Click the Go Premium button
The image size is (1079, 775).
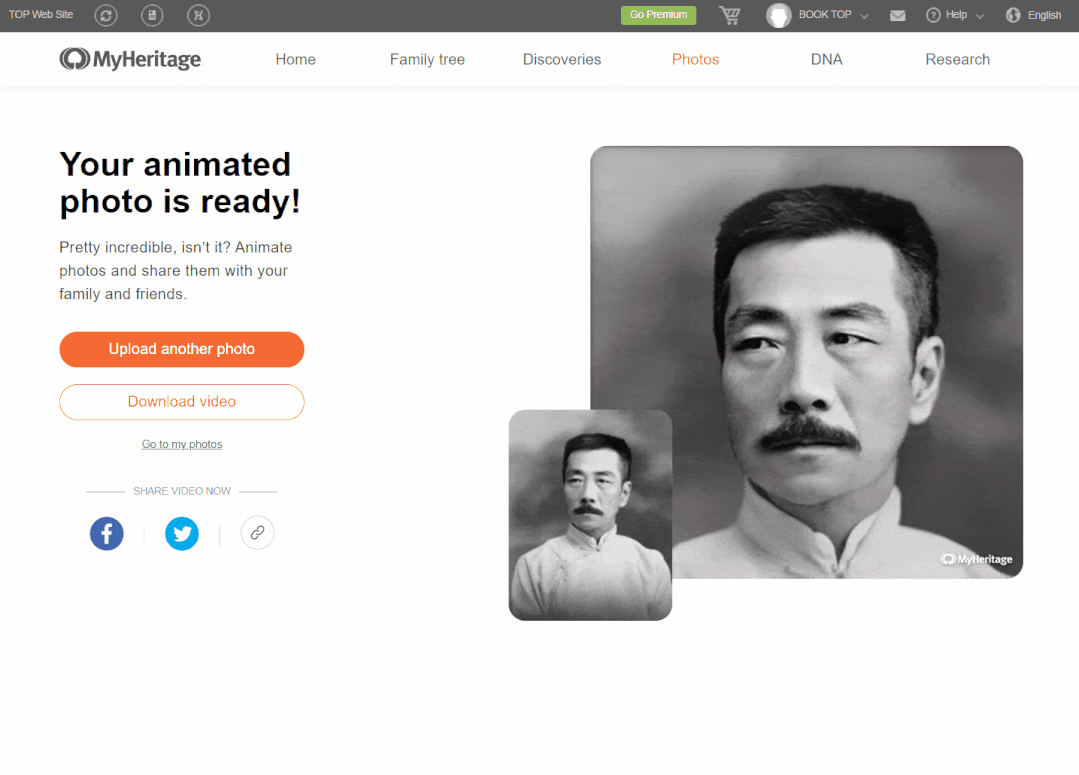(659, 15)
